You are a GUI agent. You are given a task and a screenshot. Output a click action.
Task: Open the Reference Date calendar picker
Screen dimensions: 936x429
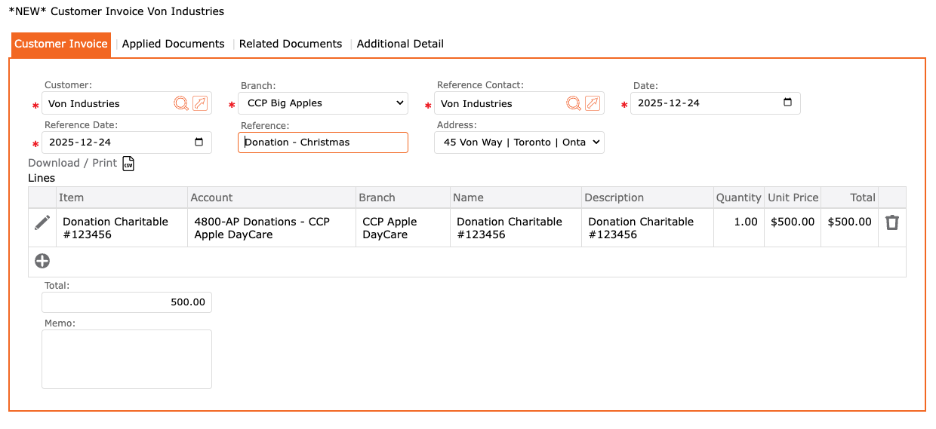pyautogui.click(x=198, y=142)
